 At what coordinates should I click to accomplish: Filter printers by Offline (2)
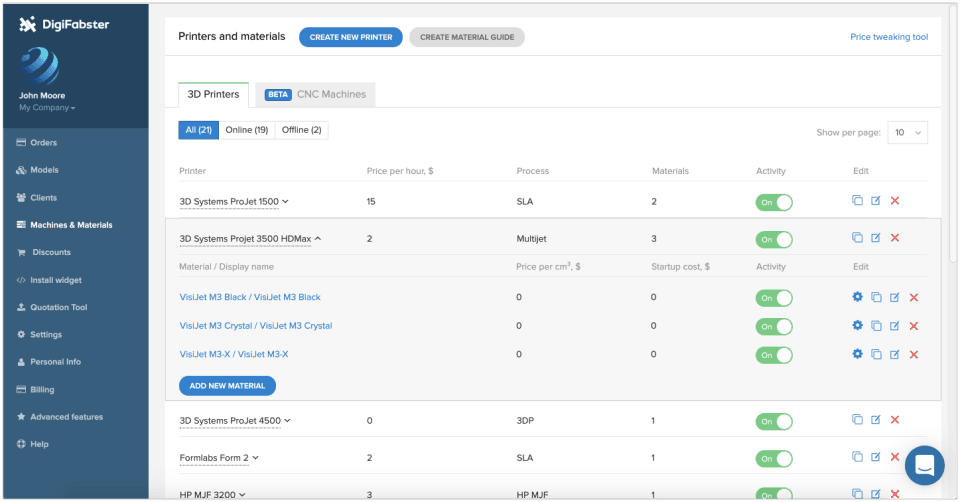[301, 130]
